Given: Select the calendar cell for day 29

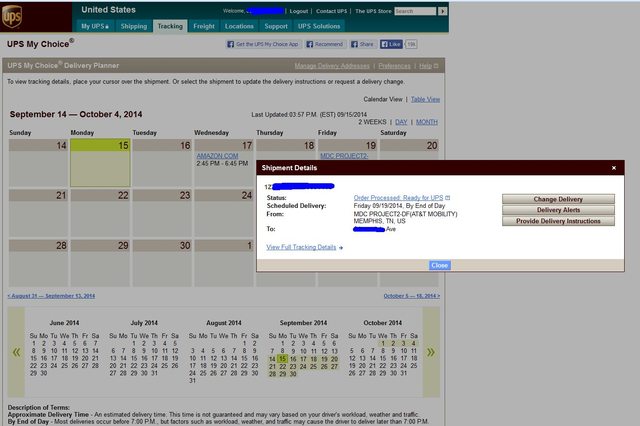Looking at the screenshot, I should (100, 263).
